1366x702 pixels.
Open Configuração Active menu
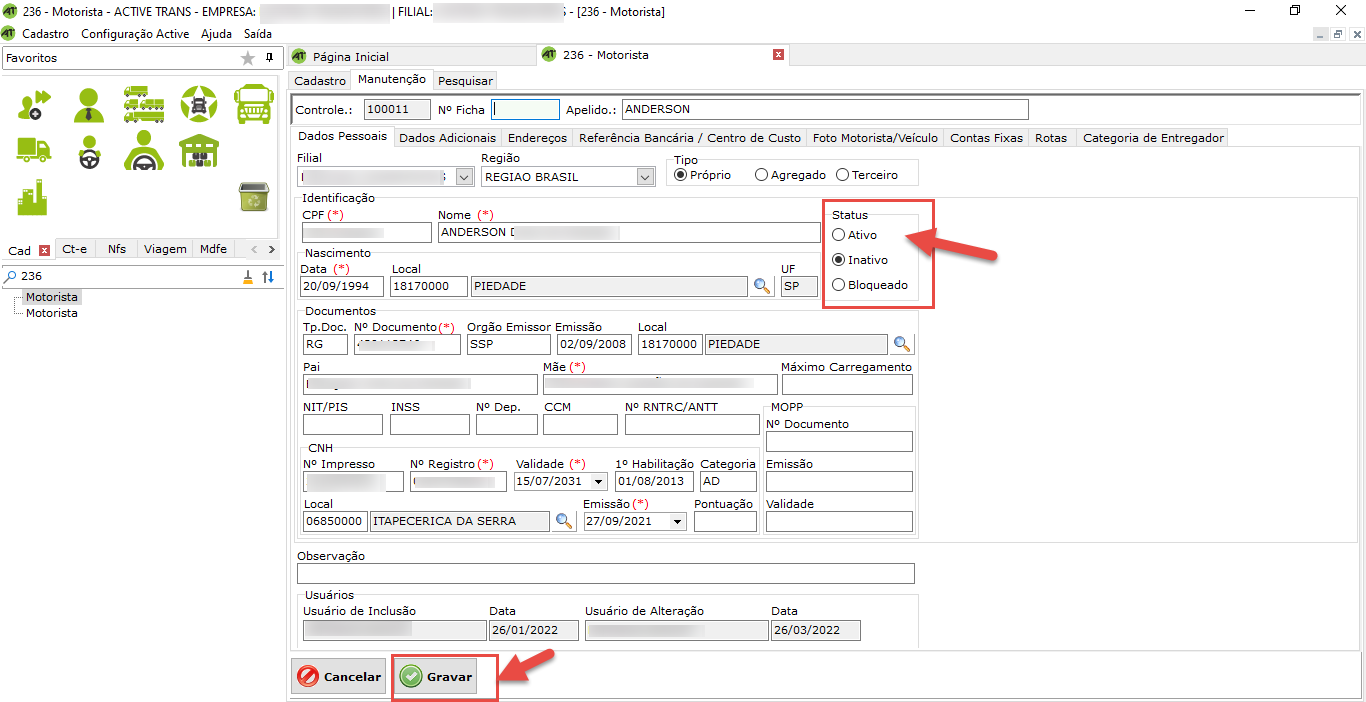(135, 33)
